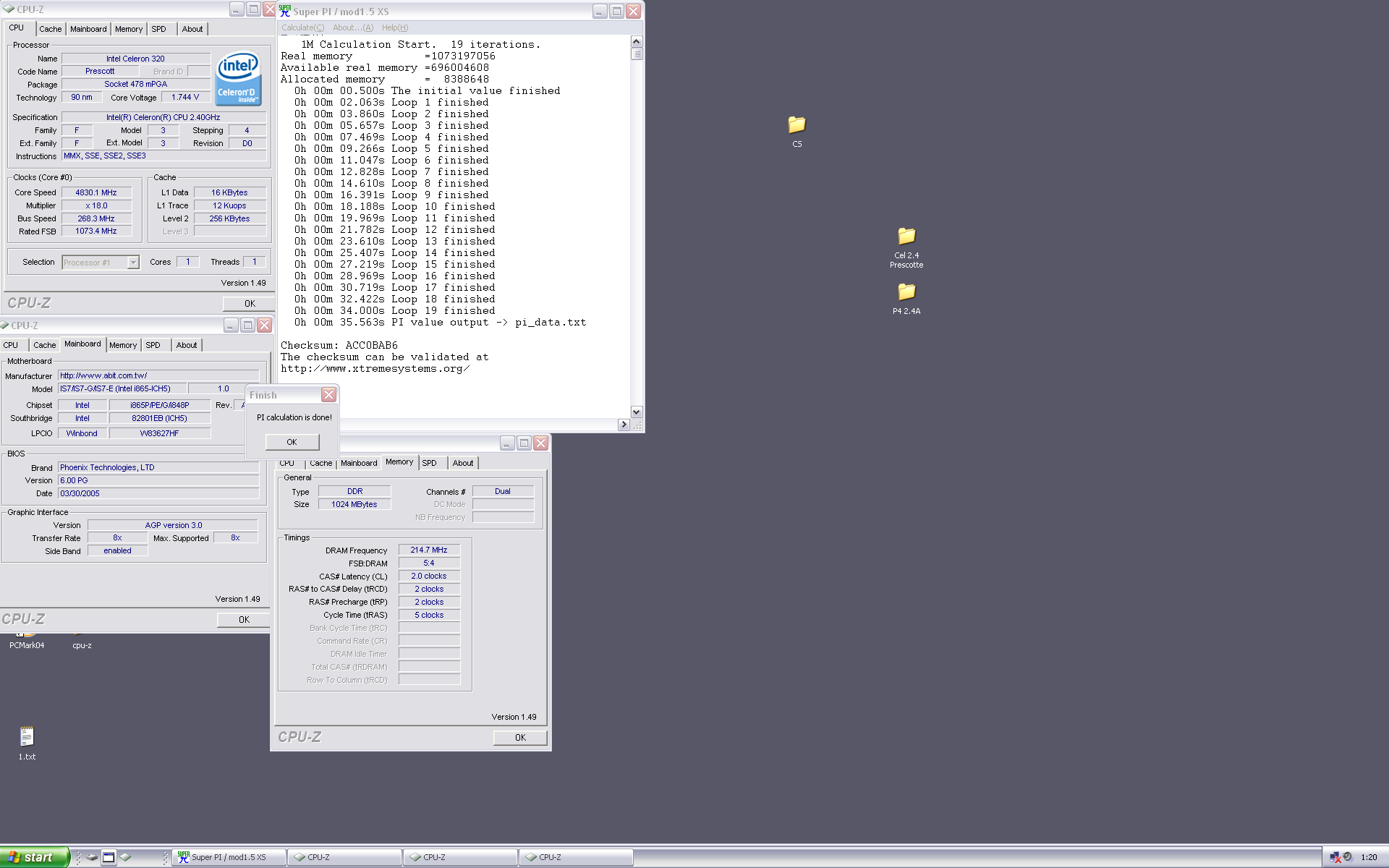This screenshot has width=1389, height=868.
Task: Activate the second CPU-Z taskbar button
Action: [460, 857]
